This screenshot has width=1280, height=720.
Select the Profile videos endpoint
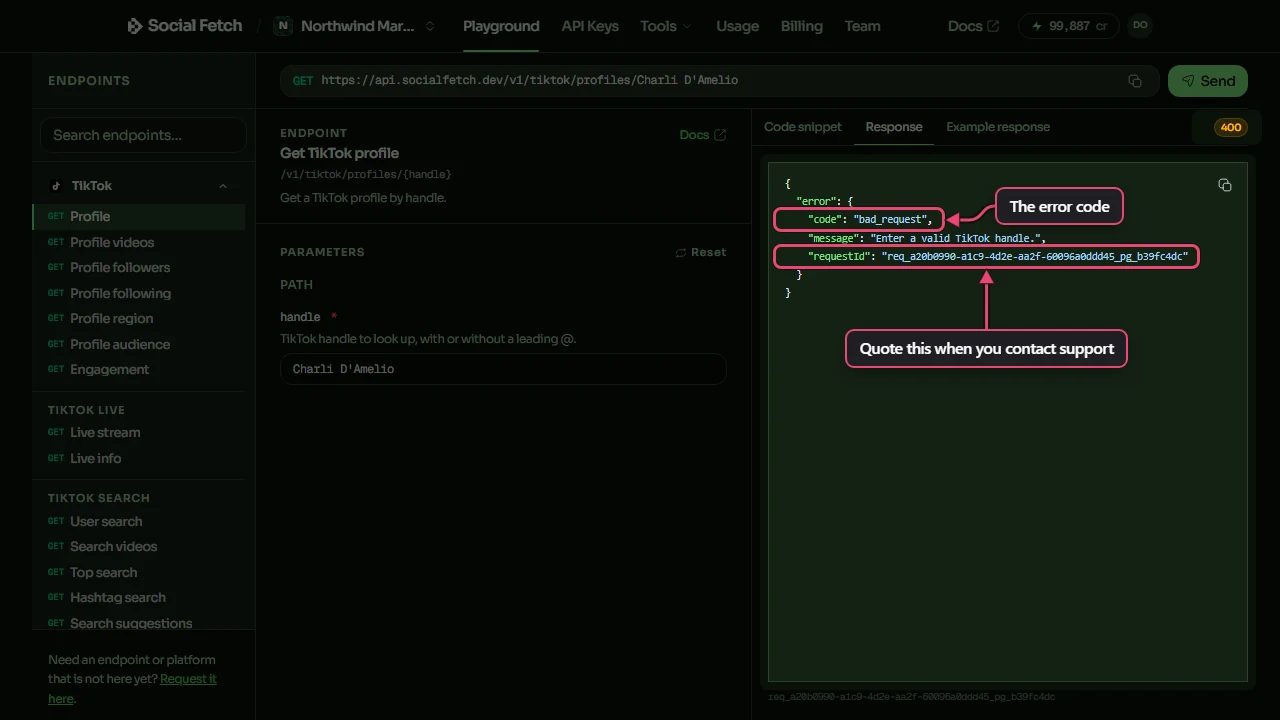[139, 242]
